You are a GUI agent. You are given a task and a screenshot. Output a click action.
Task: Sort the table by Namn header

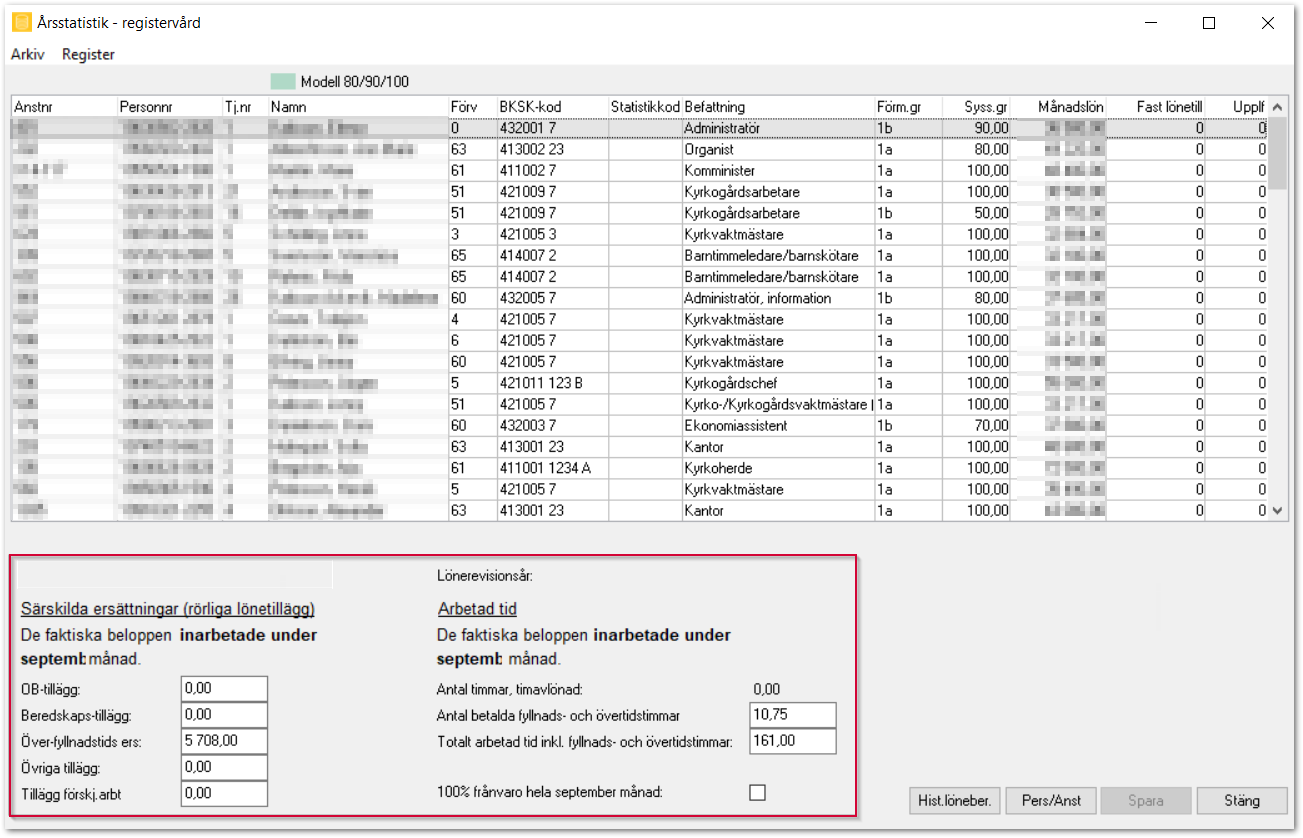click(357, 107)
